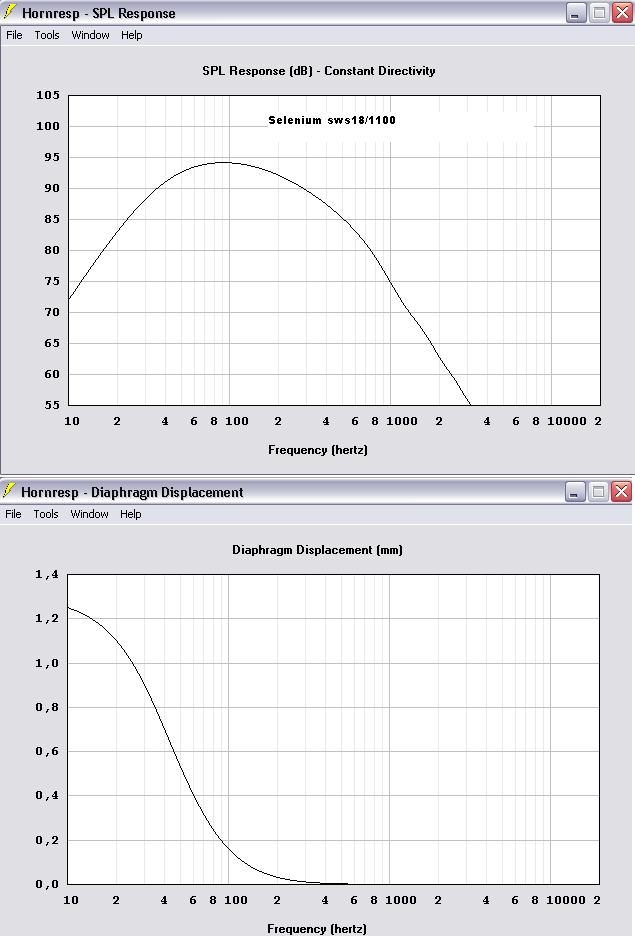The image size is (635, 936).
Task: Open Tools menu in SPL Response window
Action: [47, 35]
